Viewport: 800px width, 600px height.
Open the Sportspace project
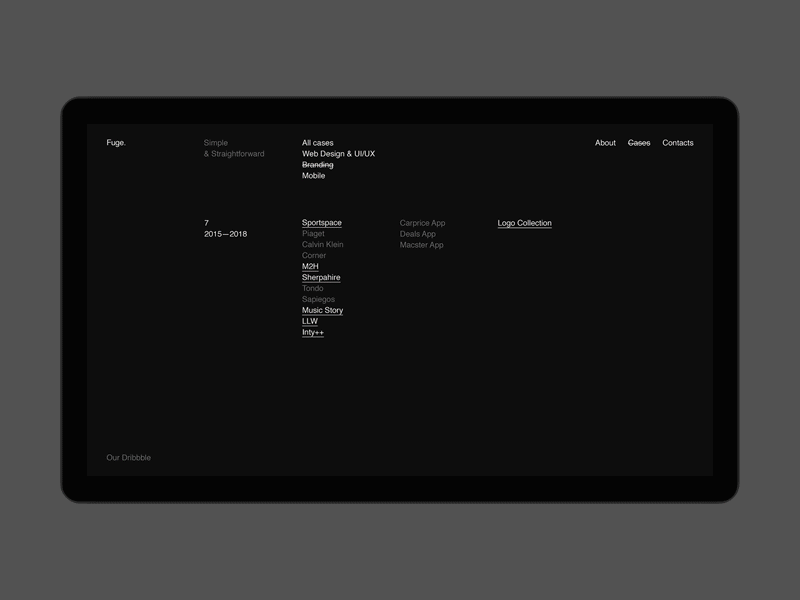pyautogui.click(x=320, y=222)
